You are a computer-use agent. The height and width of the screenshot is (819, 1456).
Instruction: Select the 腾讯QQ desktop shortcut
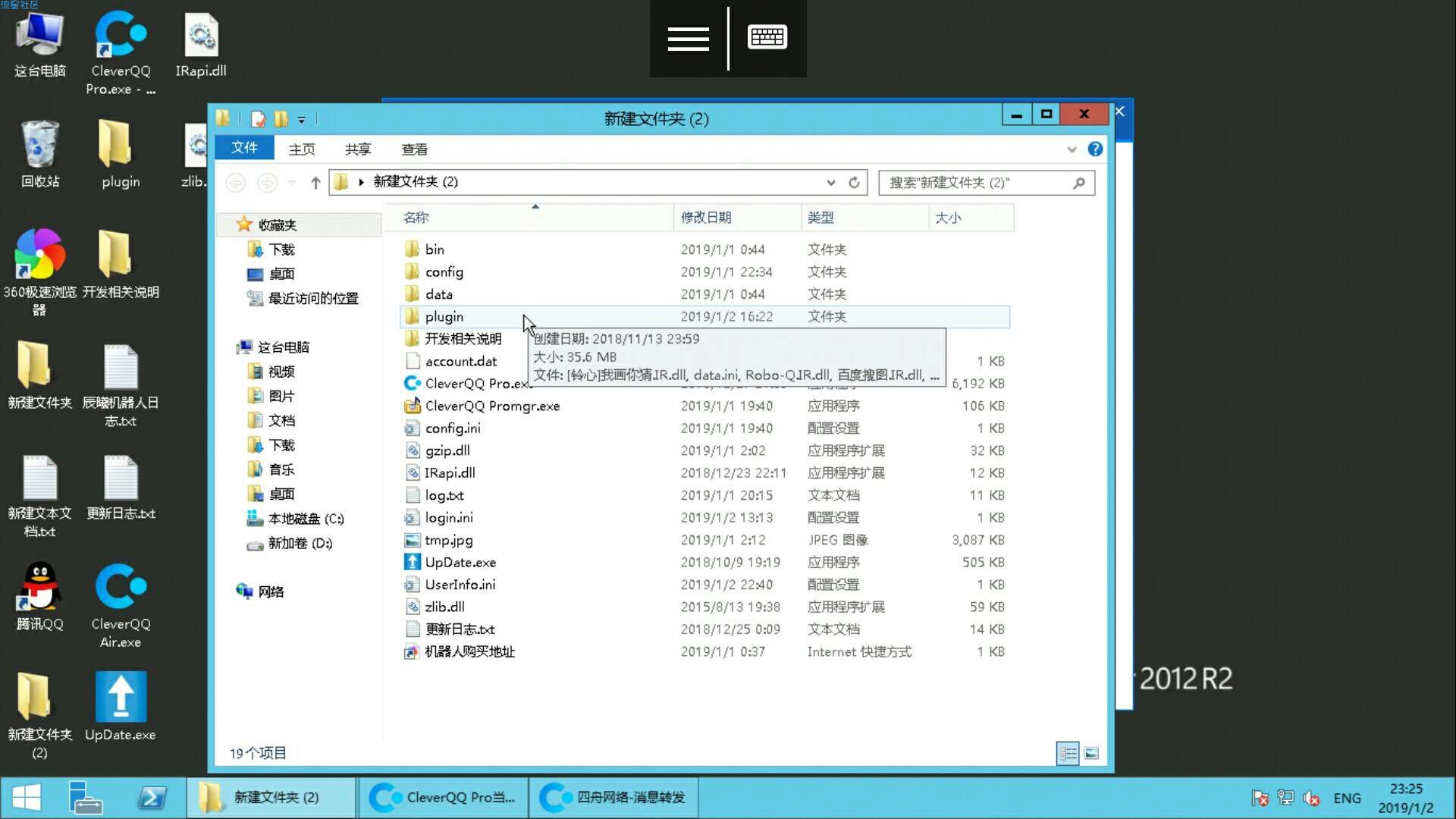[40, 598]
